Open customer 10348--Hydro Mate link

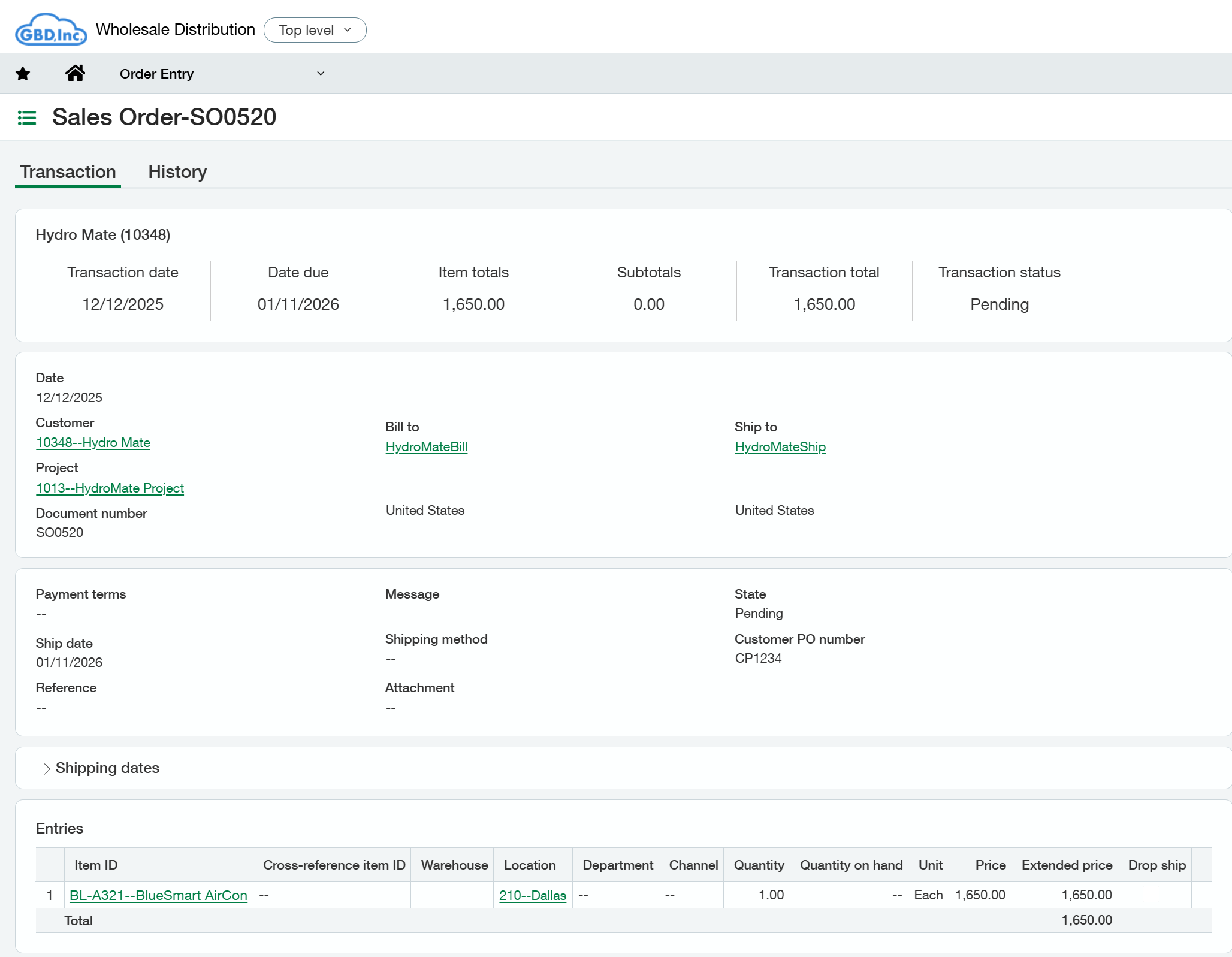[93, 443]
